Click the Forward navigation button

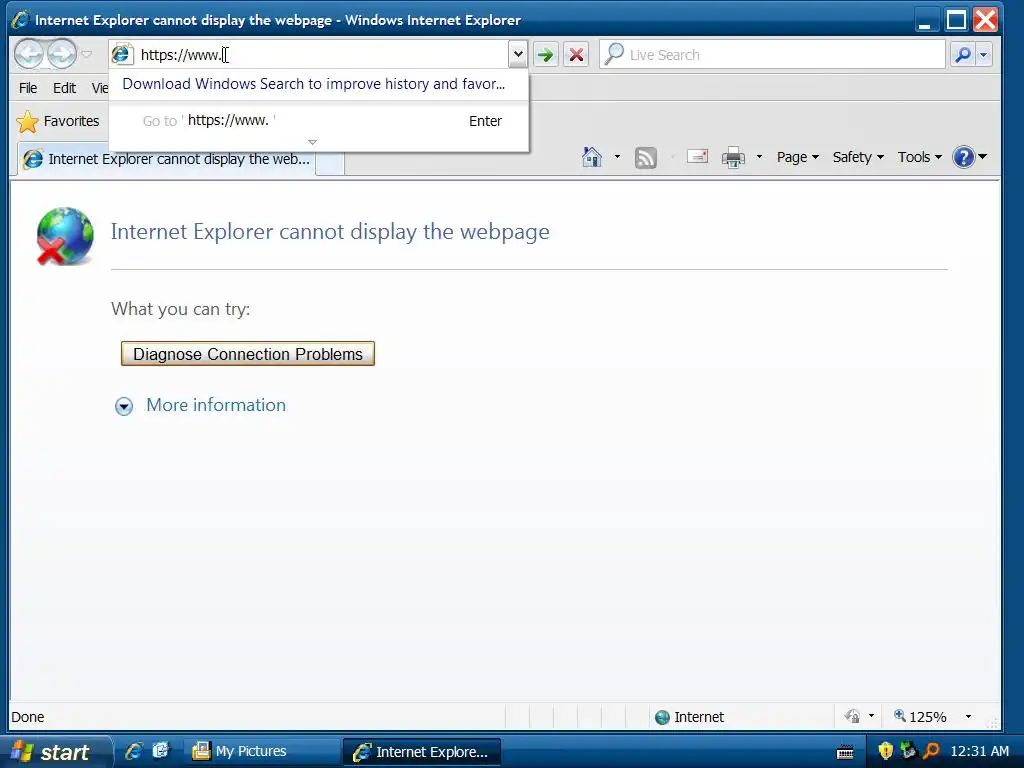click(62, 54)
